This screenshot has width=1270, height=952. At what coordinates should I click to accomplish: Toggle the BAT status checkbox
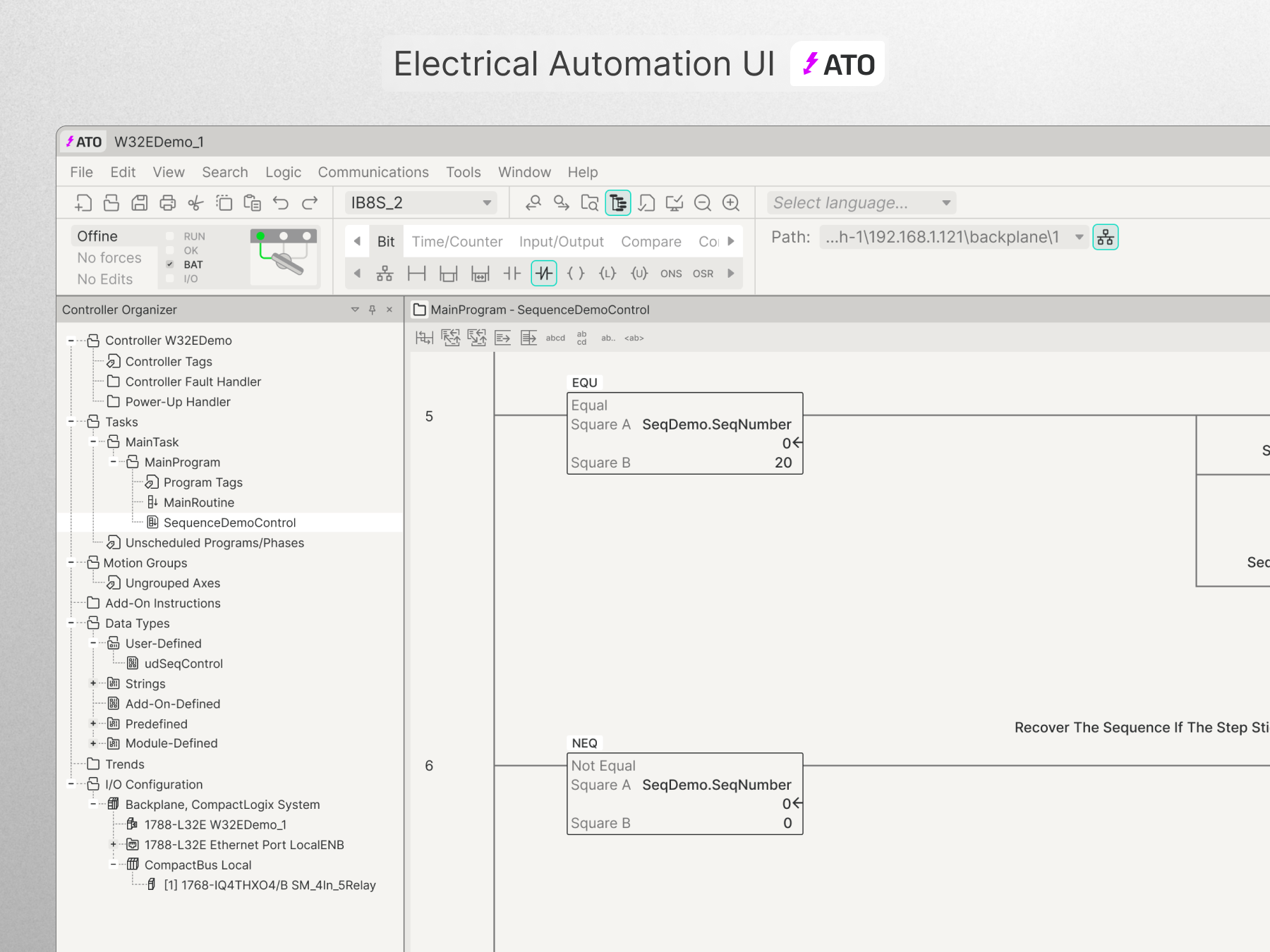pos(170,264)
